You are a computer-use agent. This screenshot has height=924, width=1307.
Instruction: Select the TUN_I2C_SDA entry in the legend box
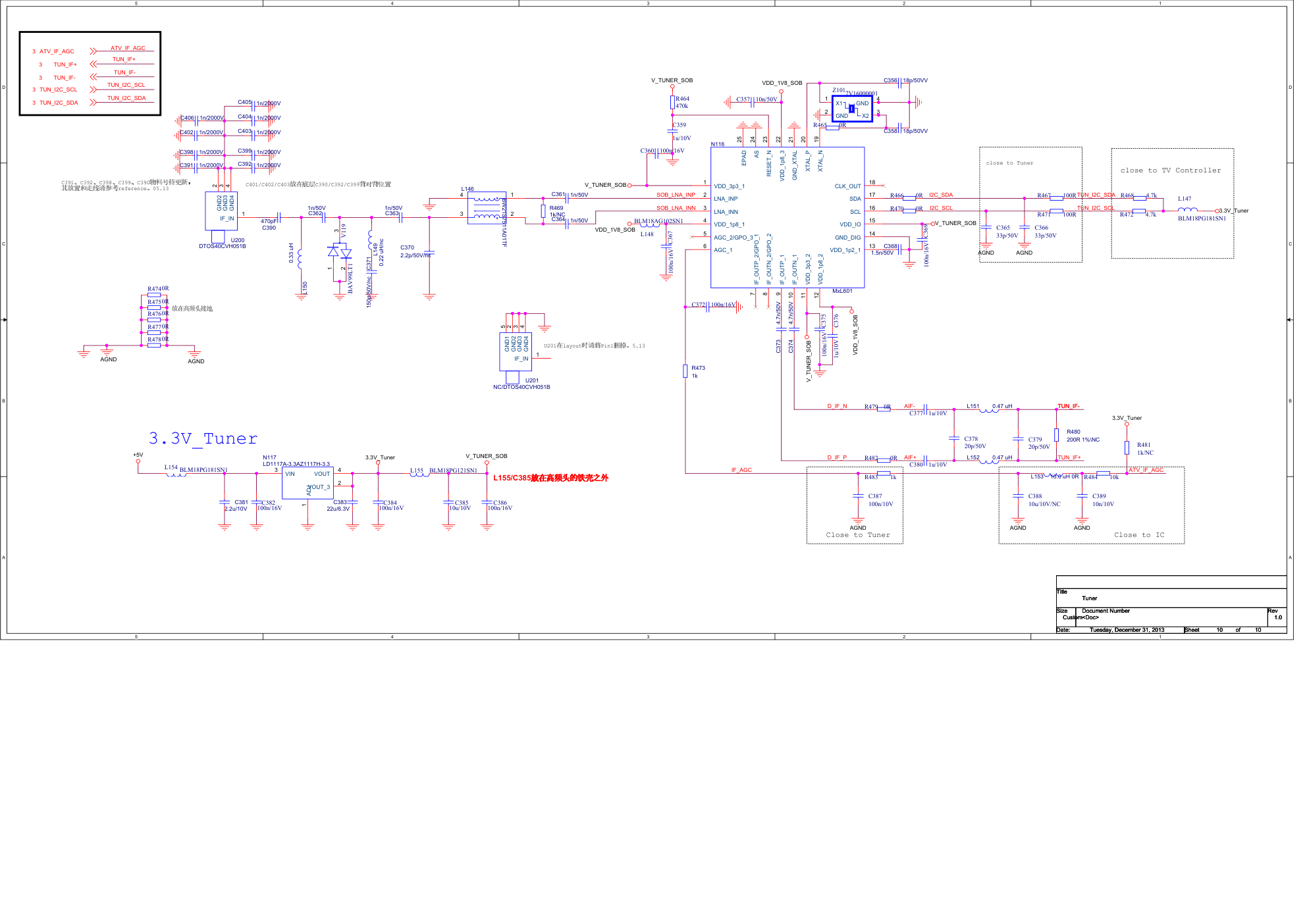[59, 103]
